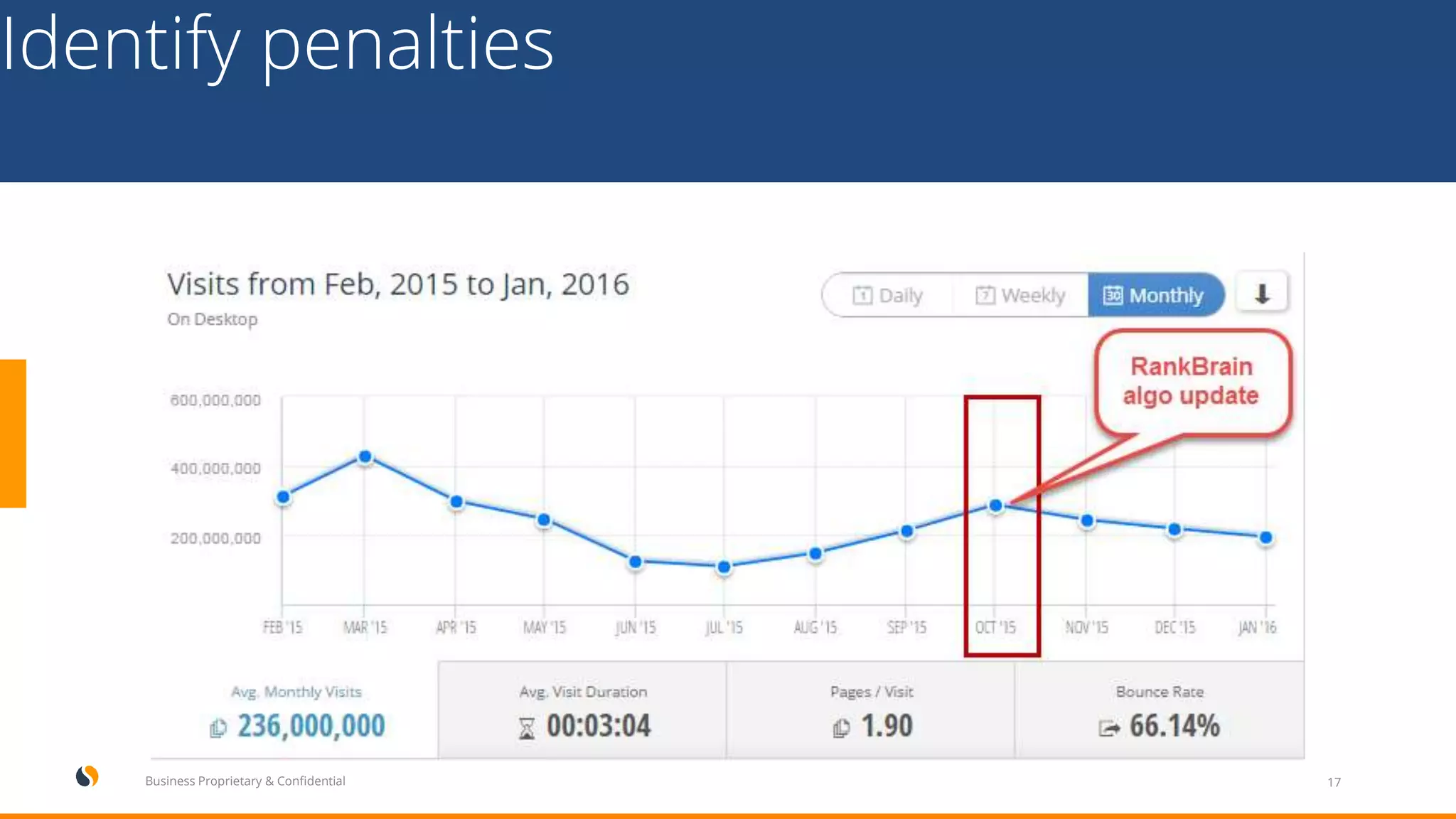The image size is (1456, 819).
Task: Click the JAN '16 x-axis label
Action: (1257, 627)
